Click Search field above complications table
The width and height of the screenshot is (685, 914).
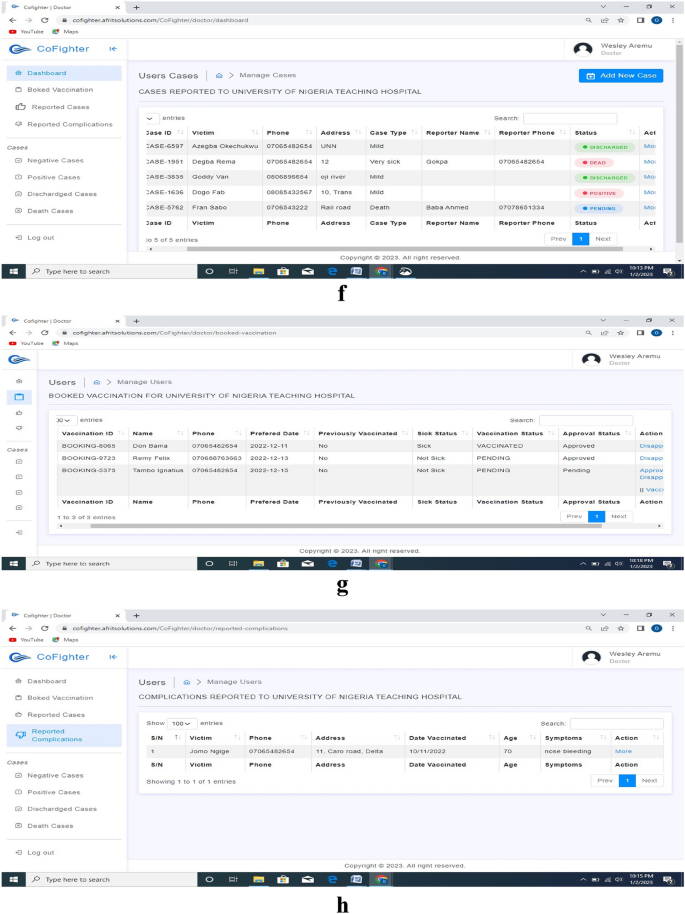(616, 723)
